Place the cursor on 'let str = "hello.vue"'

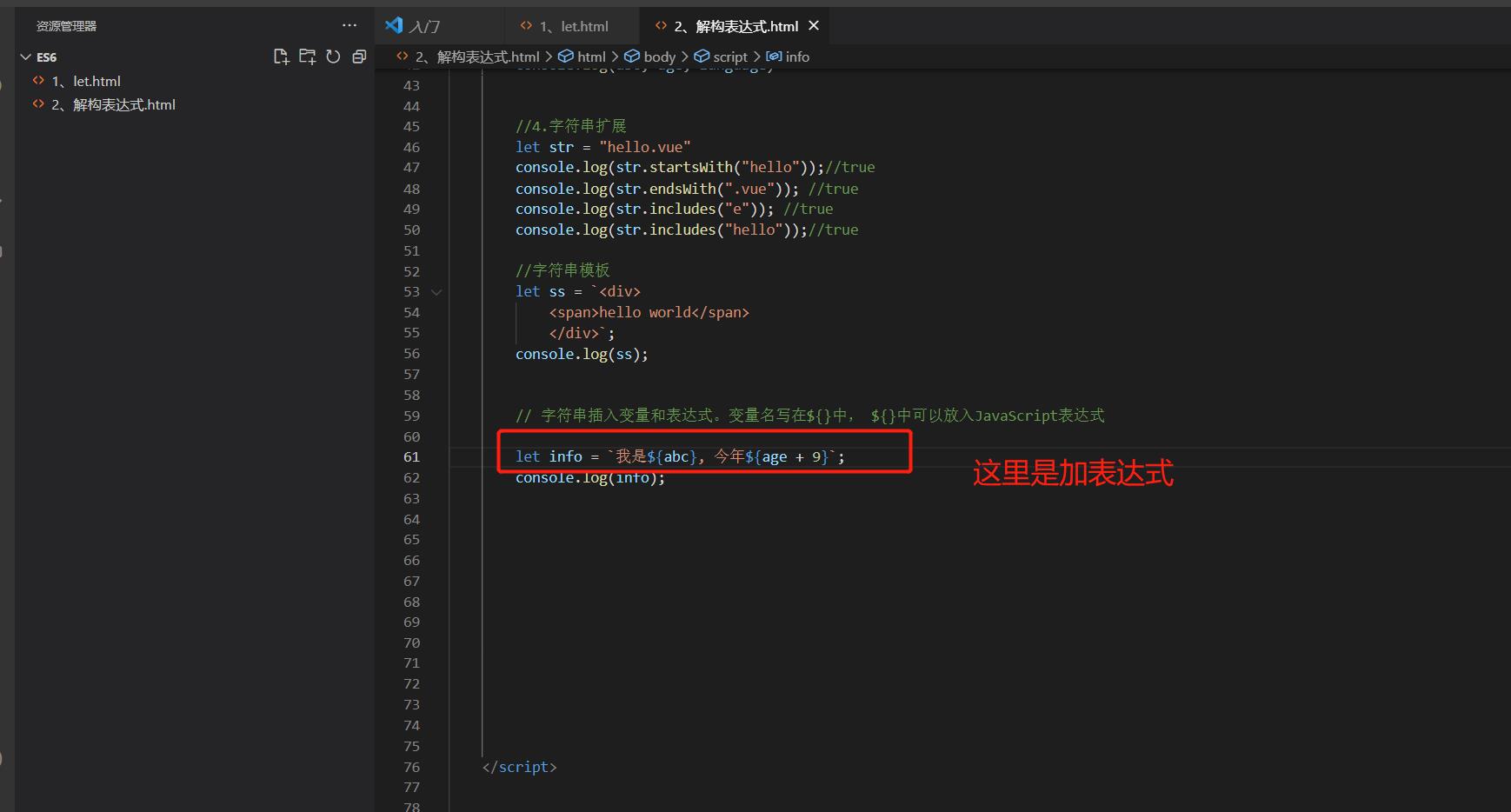[602, 147]
